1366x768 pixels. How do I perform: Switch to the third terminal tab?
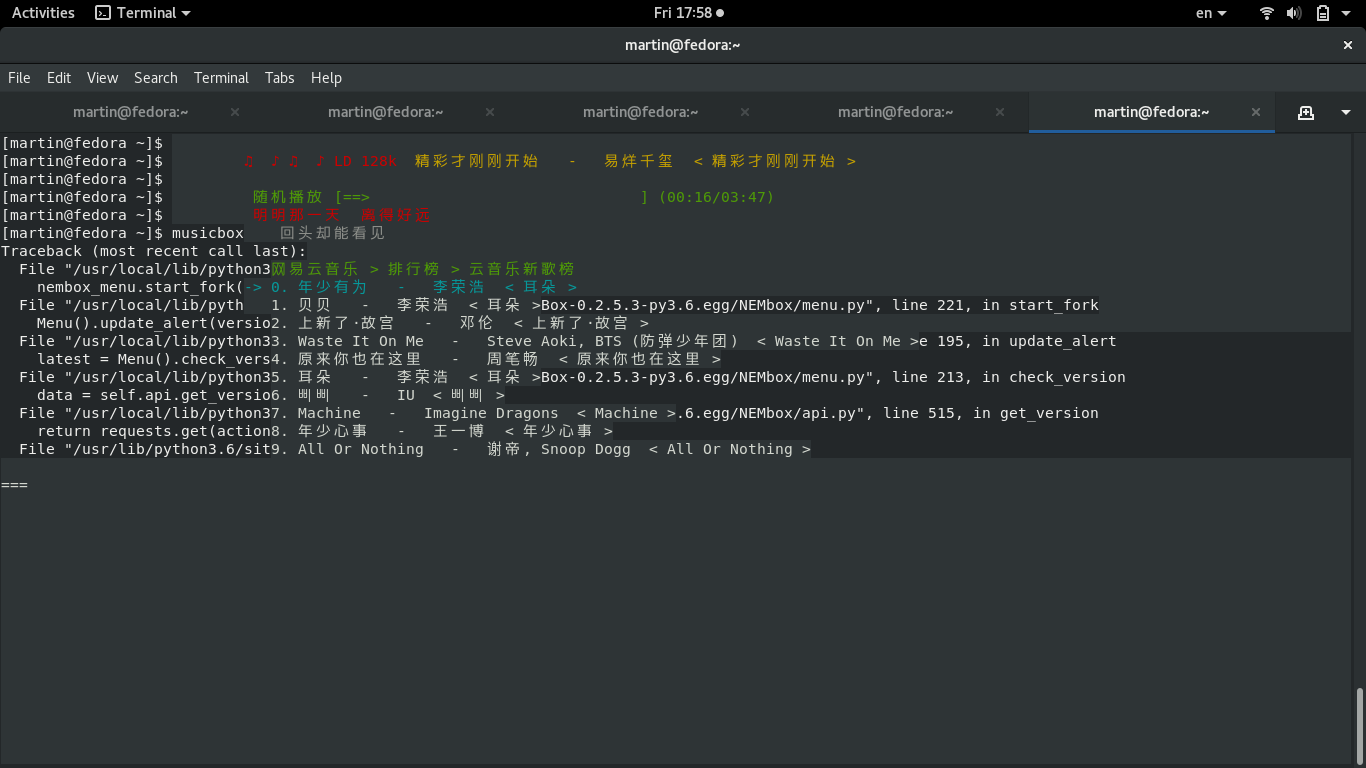point(640,111)
